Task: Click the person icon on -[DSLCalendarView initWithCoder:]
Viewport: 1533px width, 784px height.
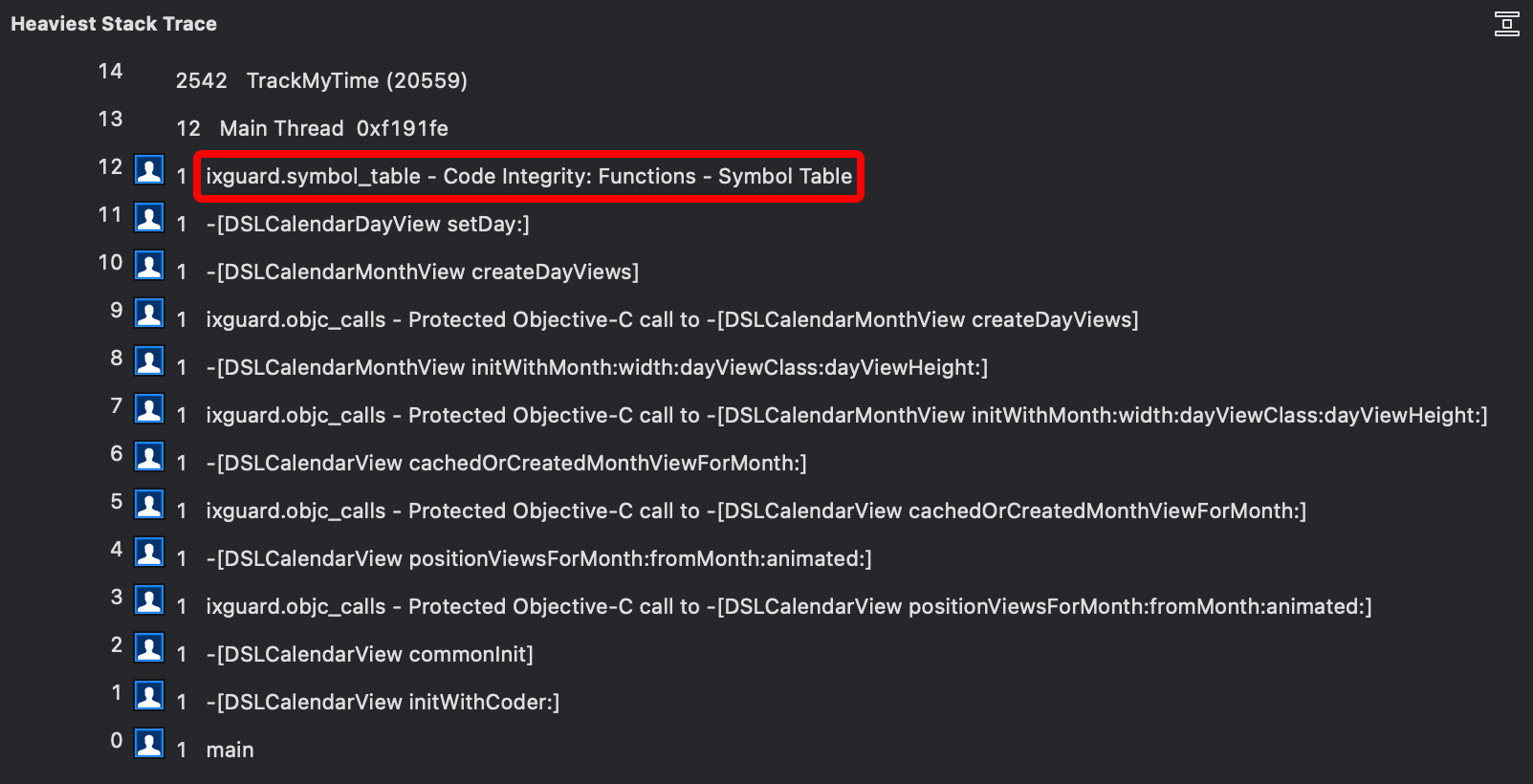Action: (150, 695)
